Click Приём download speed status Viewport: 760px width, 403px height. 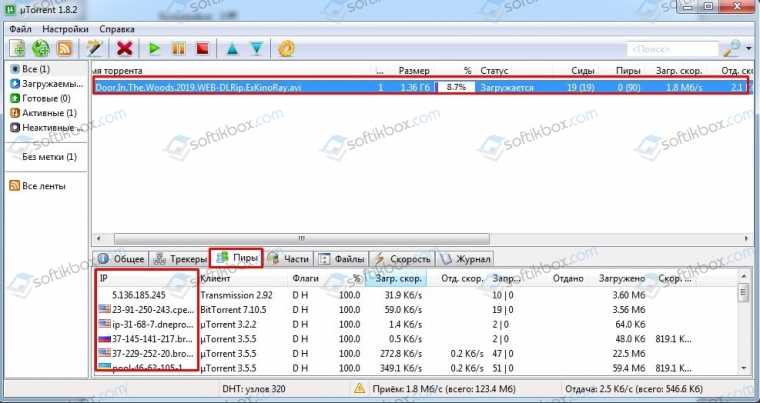(x=444, y=389)
